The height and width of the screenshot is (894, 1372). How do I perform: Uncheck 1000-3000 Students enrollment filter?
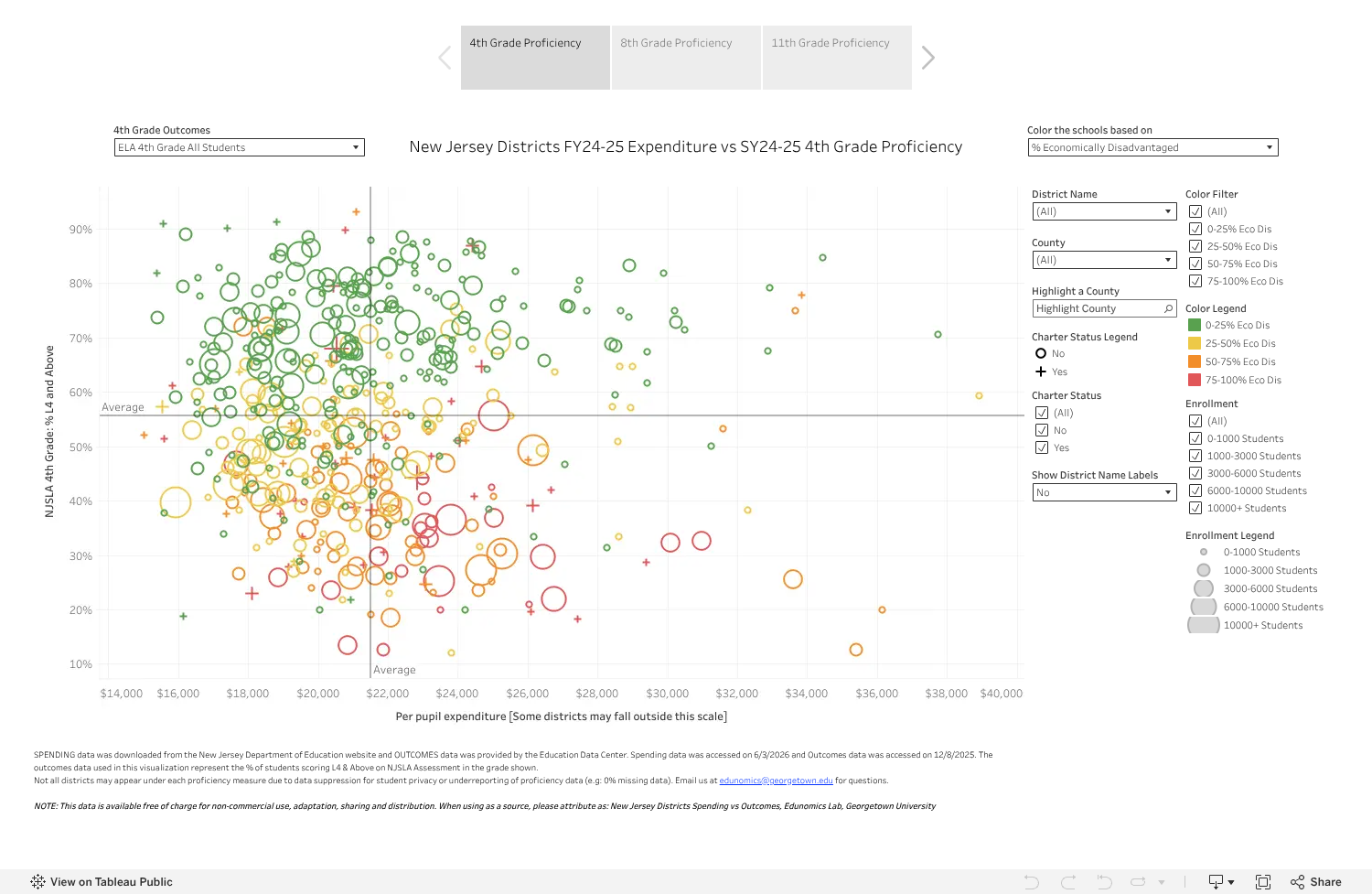pos(1195,456)
